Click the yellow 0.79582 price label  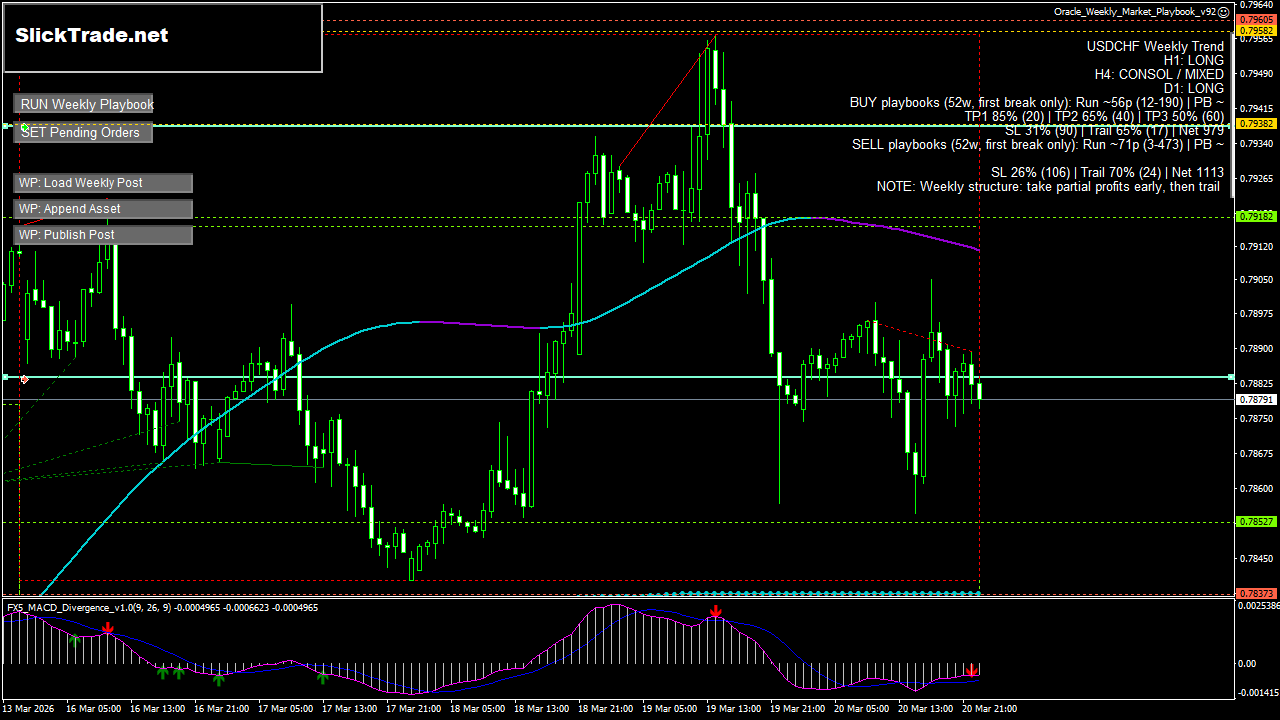tap(1257, 31)
